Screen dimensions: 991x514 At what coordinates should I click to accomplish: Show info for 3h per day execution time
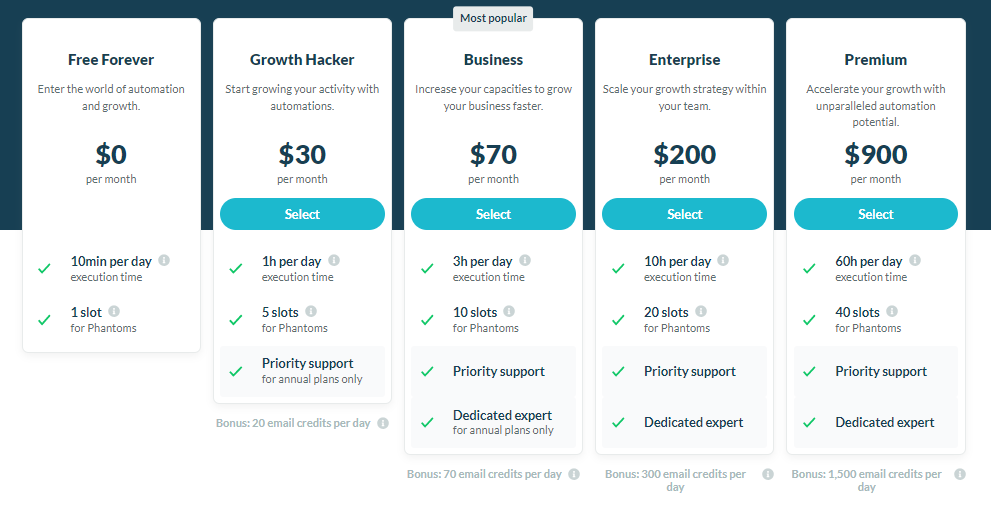525,260
